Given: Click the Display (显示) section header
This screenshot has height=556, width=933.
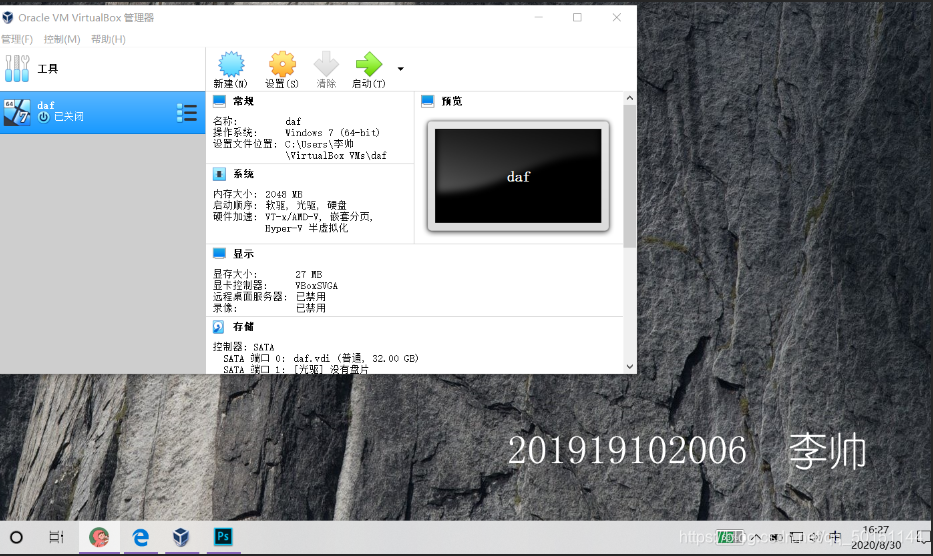Looking at the screenshot, I should tap(243, 254).
